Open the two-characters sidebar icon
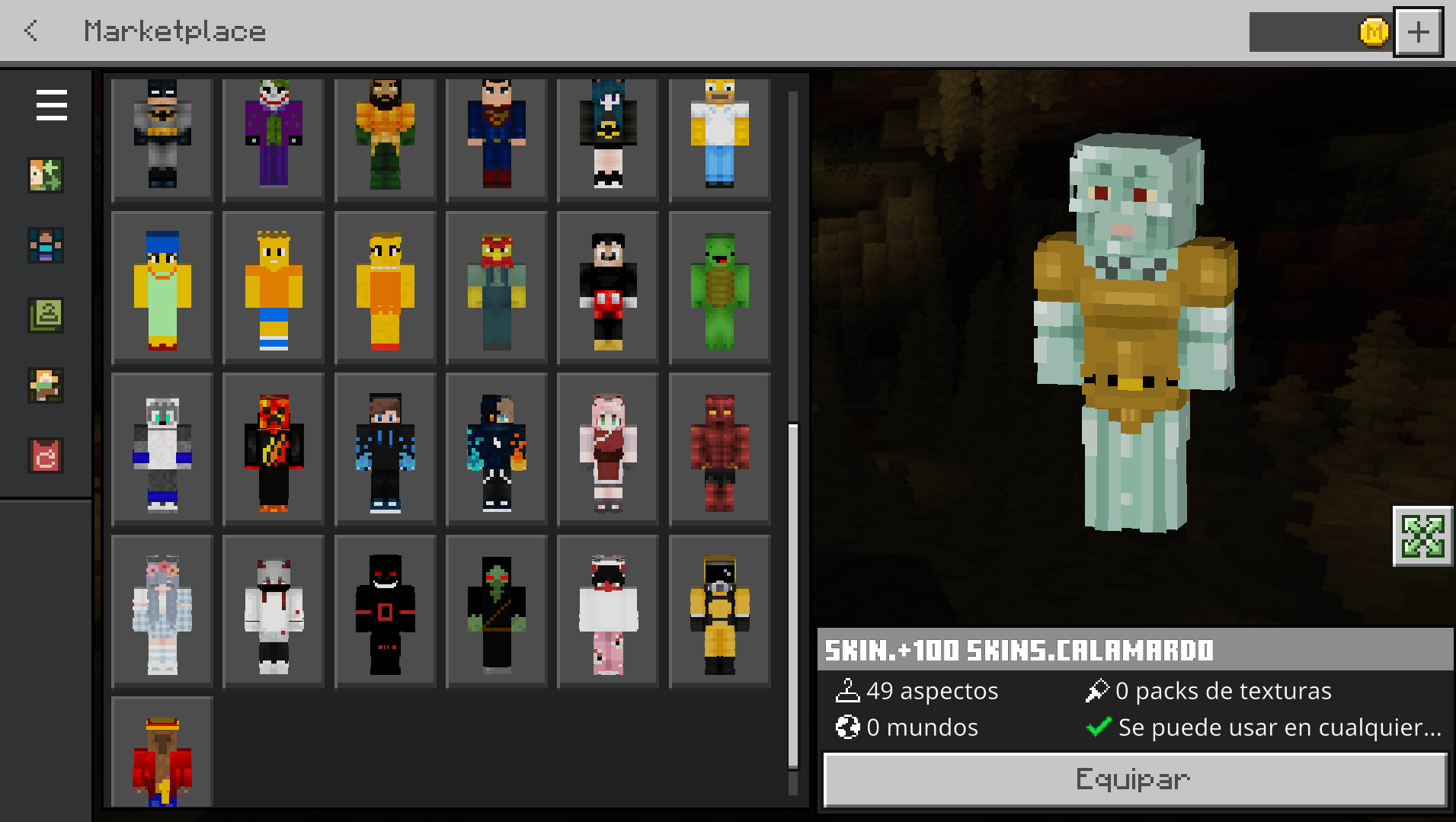This screenshot has width=1456, height=822. (x=46, y=245)
